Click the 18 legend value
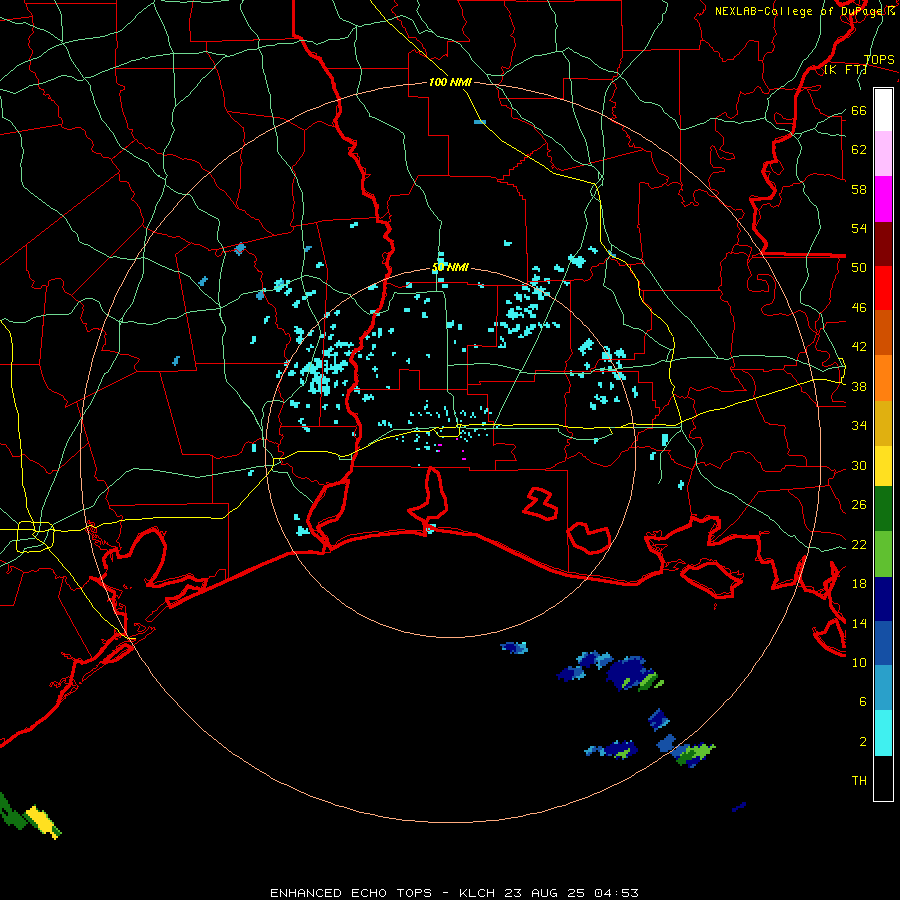 859,584
